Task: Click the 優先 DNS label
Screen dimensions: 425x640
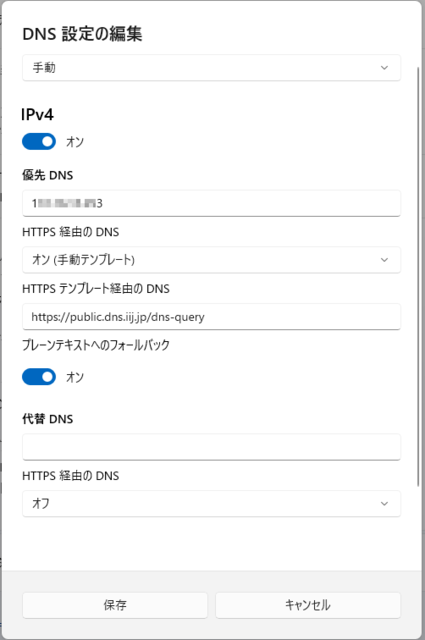Action: tap(48, 176)
